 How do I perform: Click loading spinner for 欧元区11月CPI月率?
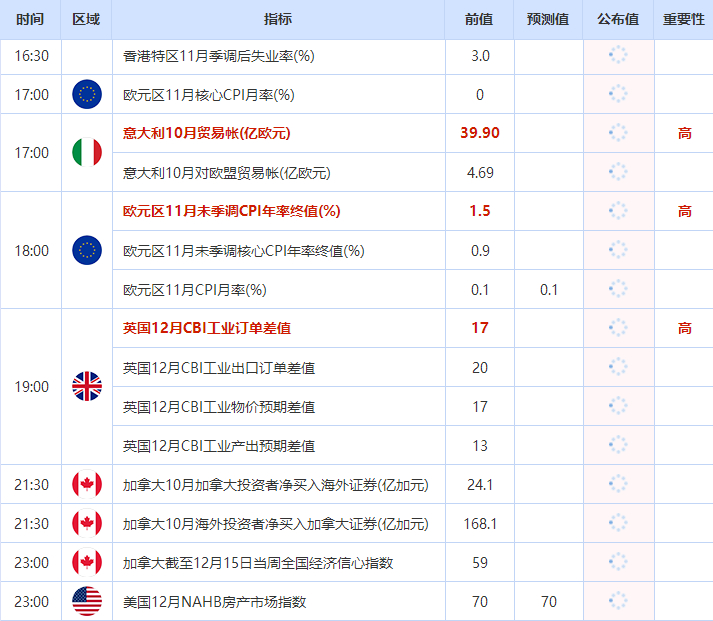[618, 289]
